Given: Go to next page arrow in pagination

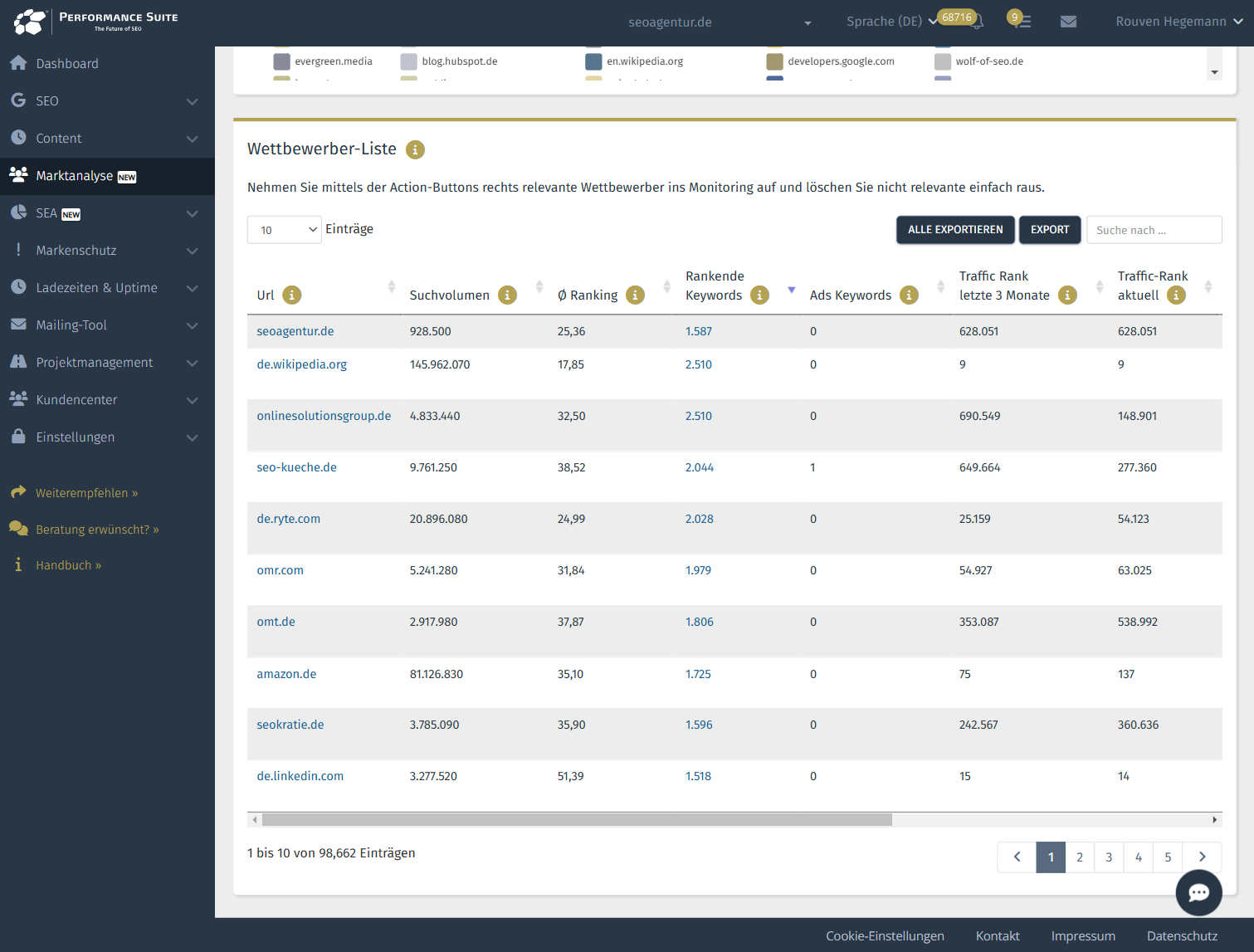Looking at the screenshot, I should click(x=1202, y=857).
